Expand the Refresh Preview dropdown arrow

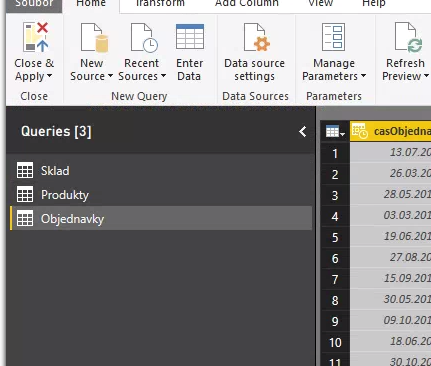[426, 76]
